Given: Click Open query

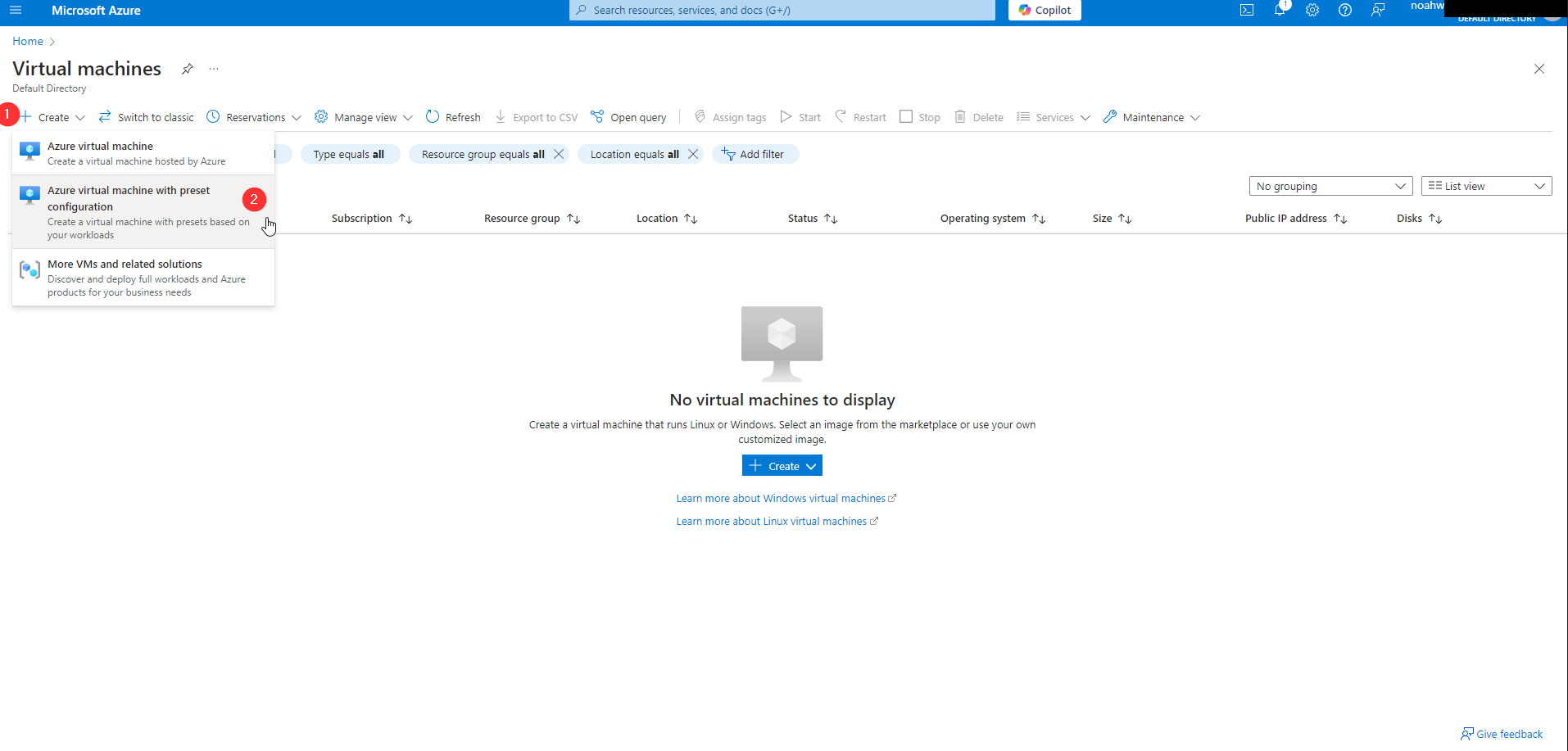Looking at the screenshot, I should [x=629, y=117].
